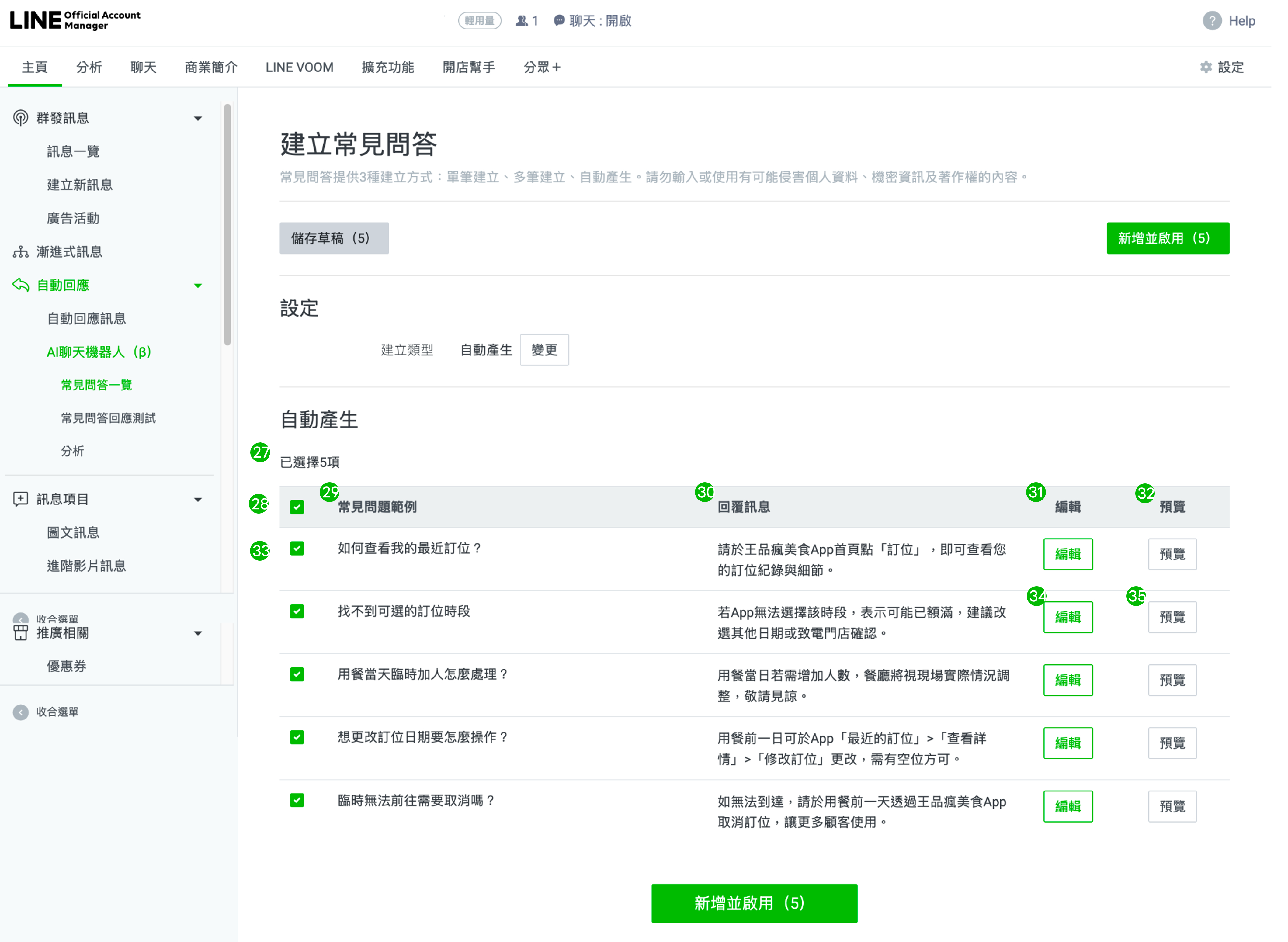Toggle the select-all checkbox in table header

(297, 507)
